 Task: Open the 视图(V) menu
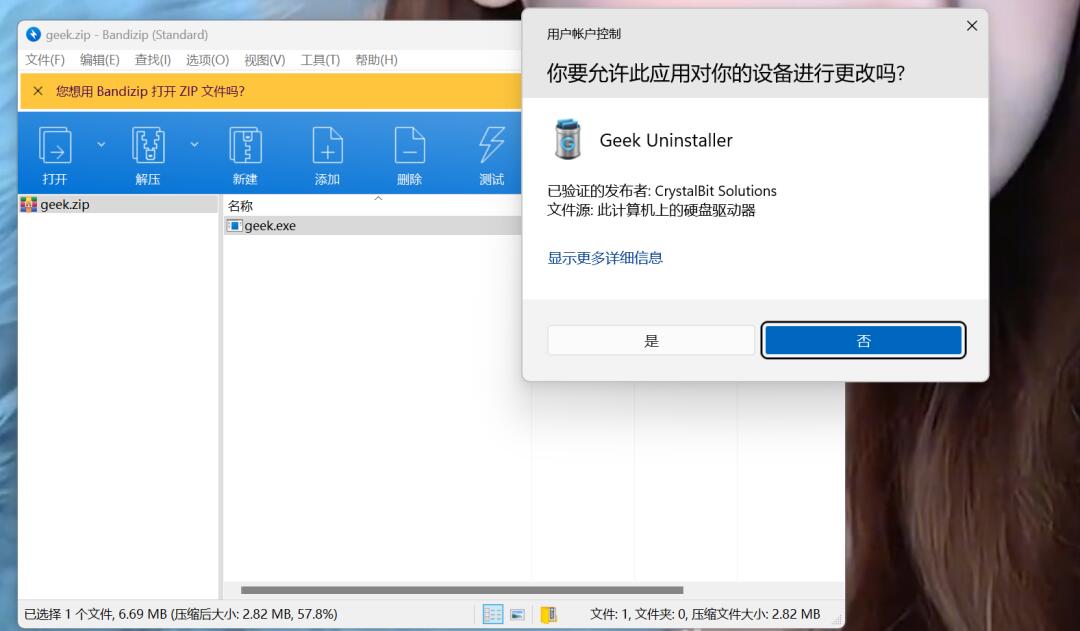click(x=264, y=60)
